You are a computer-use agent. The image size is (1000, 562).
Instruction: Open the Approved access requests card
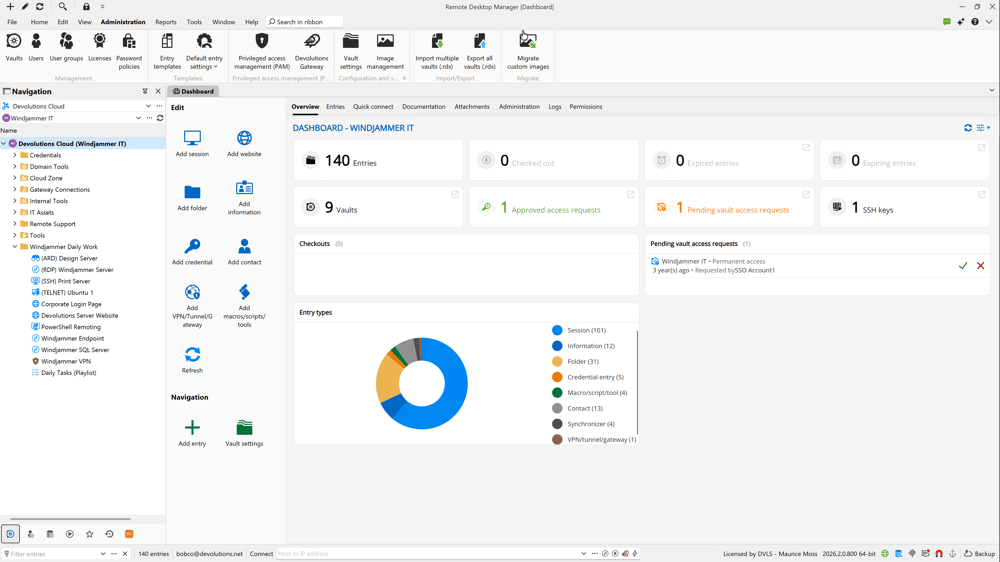click(x=554, y=207)
